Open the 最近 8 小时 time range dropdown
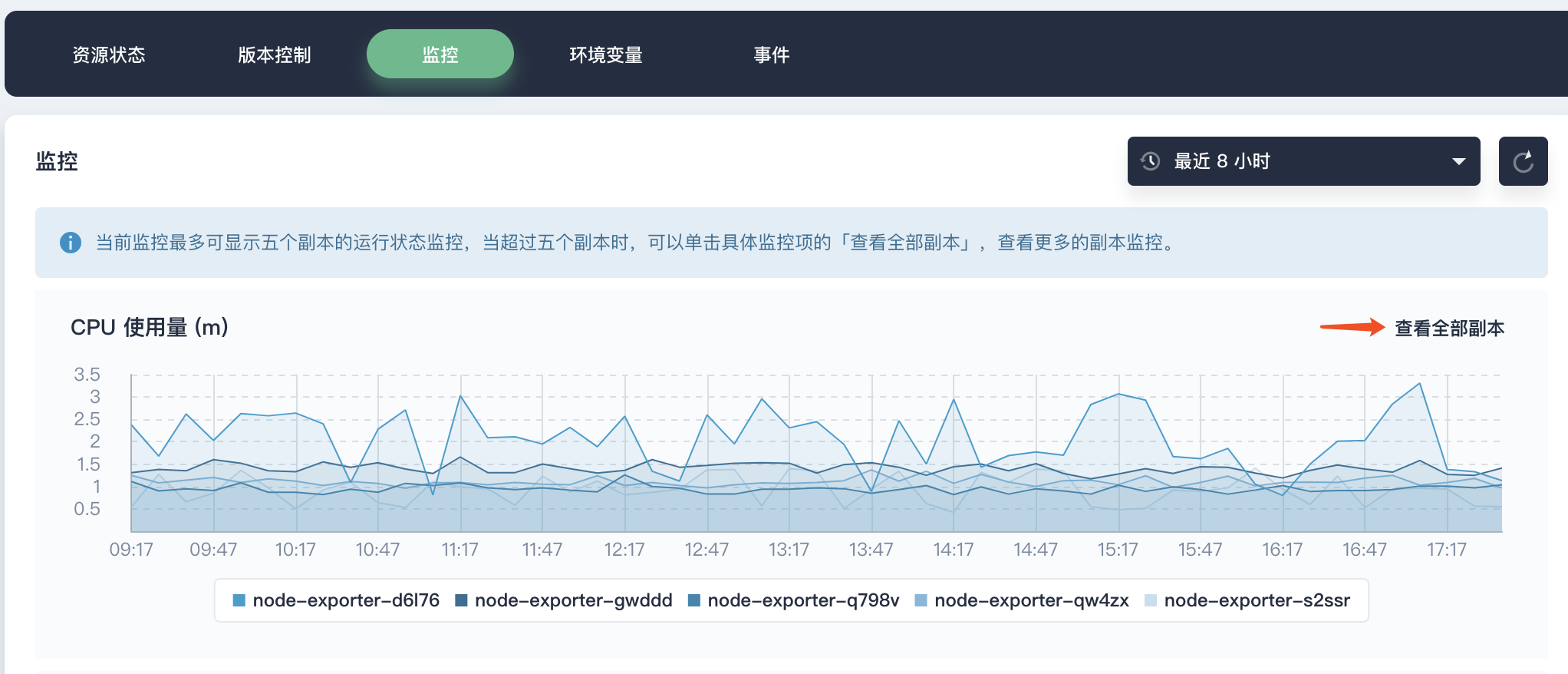Viewport: 1568px width, 674px height. tap(1304, 161)
